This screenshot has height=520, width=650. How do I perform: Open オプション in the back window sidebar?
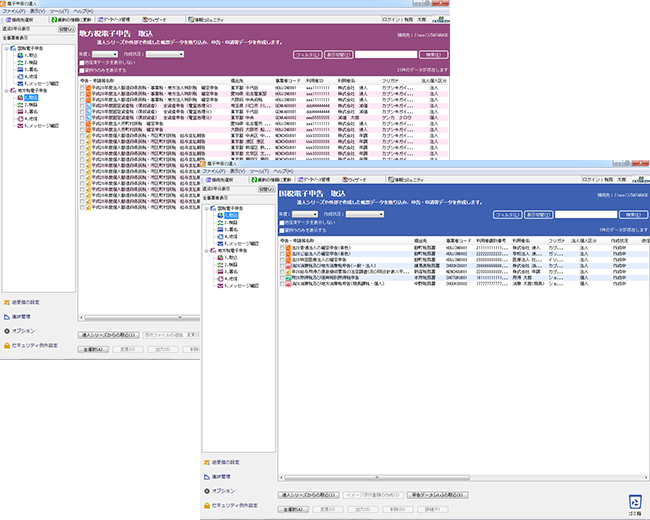[19, 331]
